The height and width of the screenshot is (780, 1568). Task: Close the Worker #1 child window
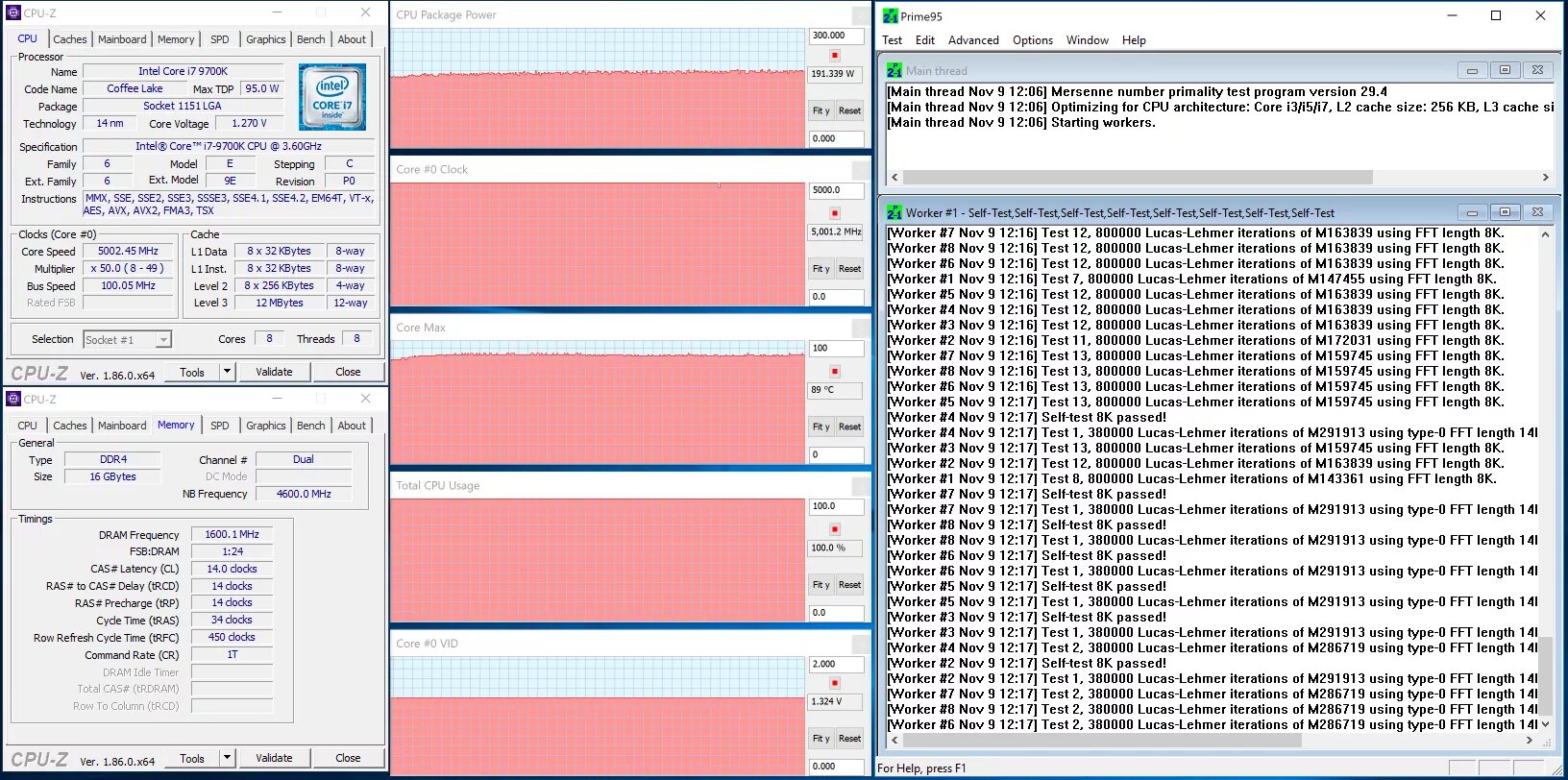[x=1537, y=212]
